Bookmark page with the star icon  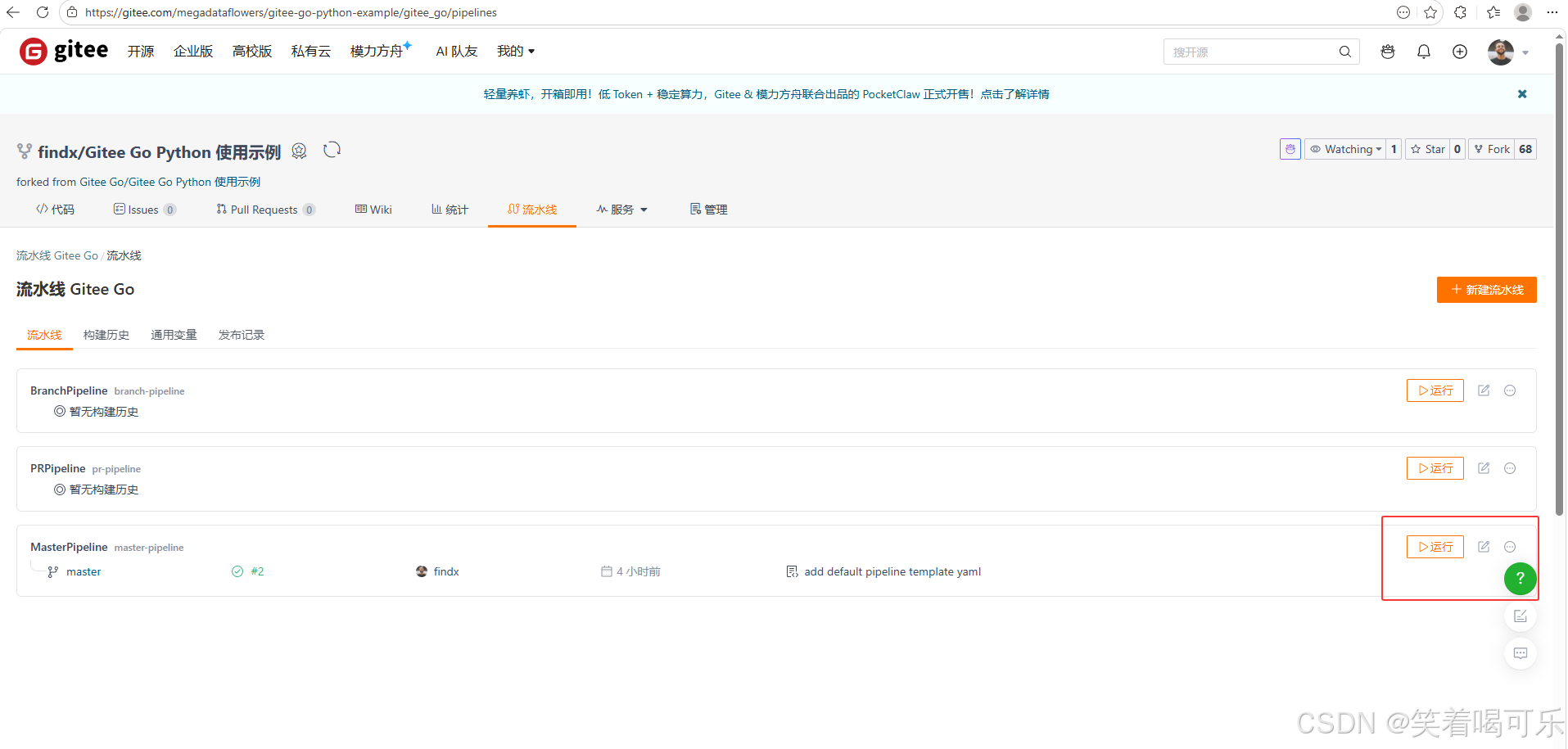coord(1430,12)
